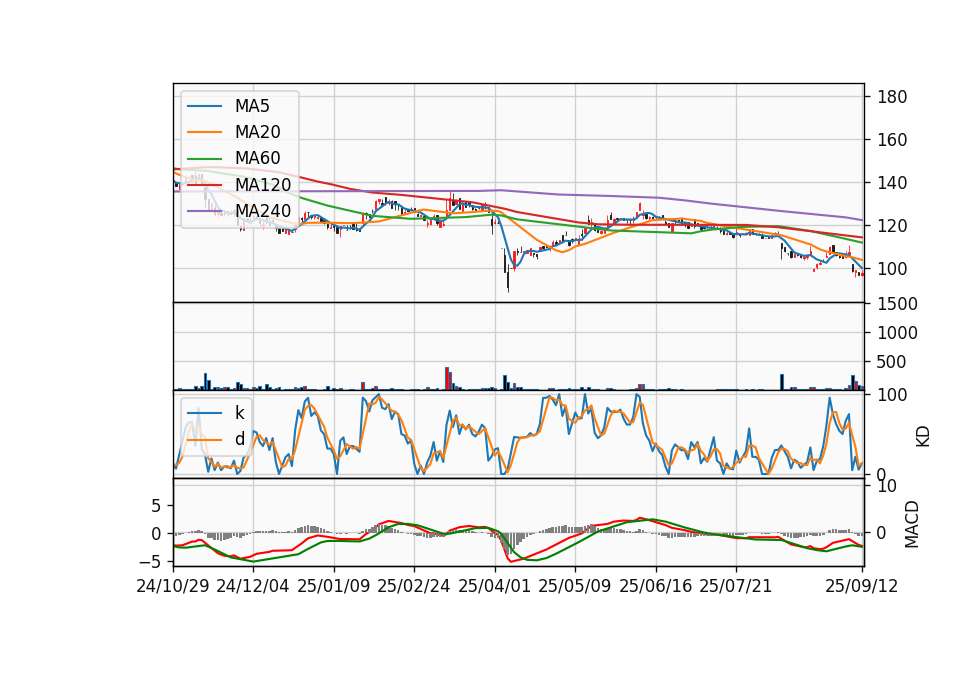Click the 1500 volume axis tick label
This screenshot has width=960, height=690.
[x=898, y=304]
